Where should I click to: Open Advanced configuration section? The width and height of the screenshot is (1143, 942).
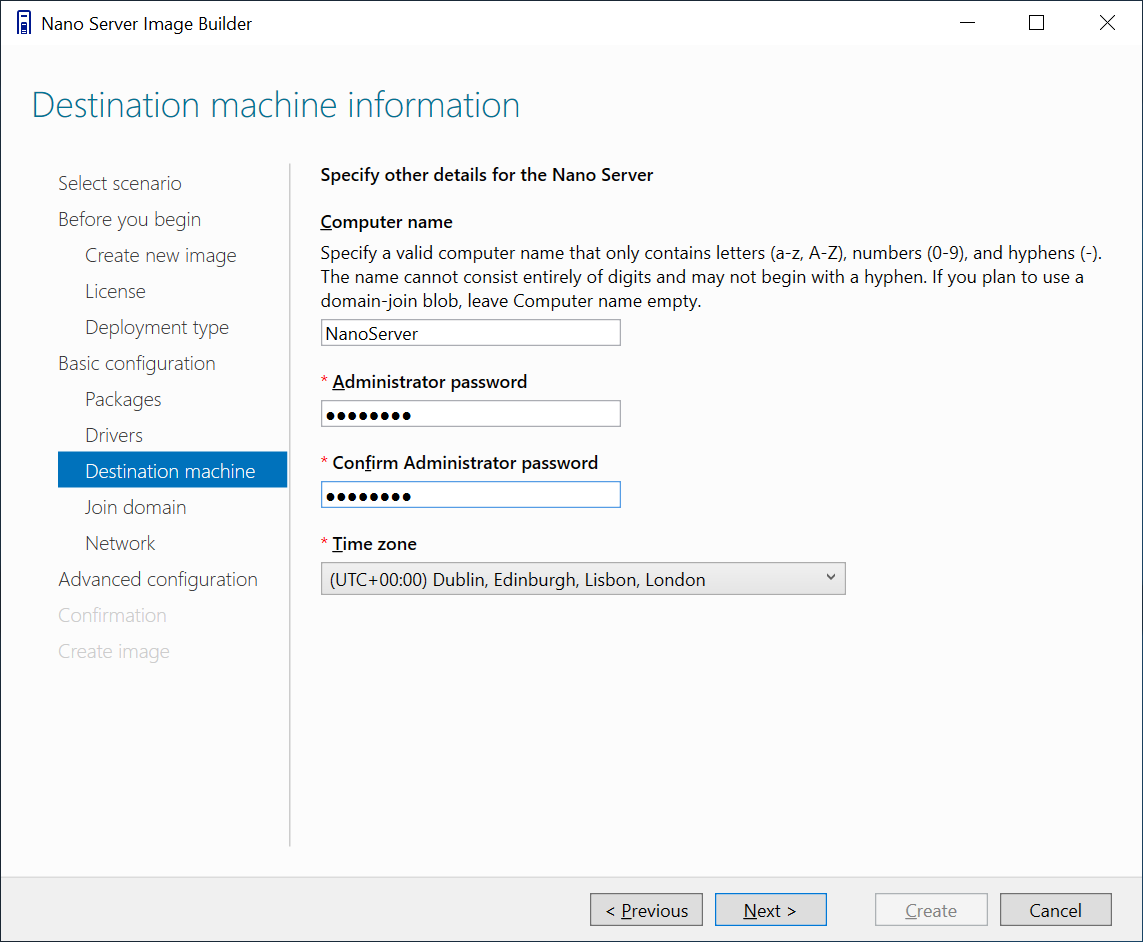(x=158, y=579)
